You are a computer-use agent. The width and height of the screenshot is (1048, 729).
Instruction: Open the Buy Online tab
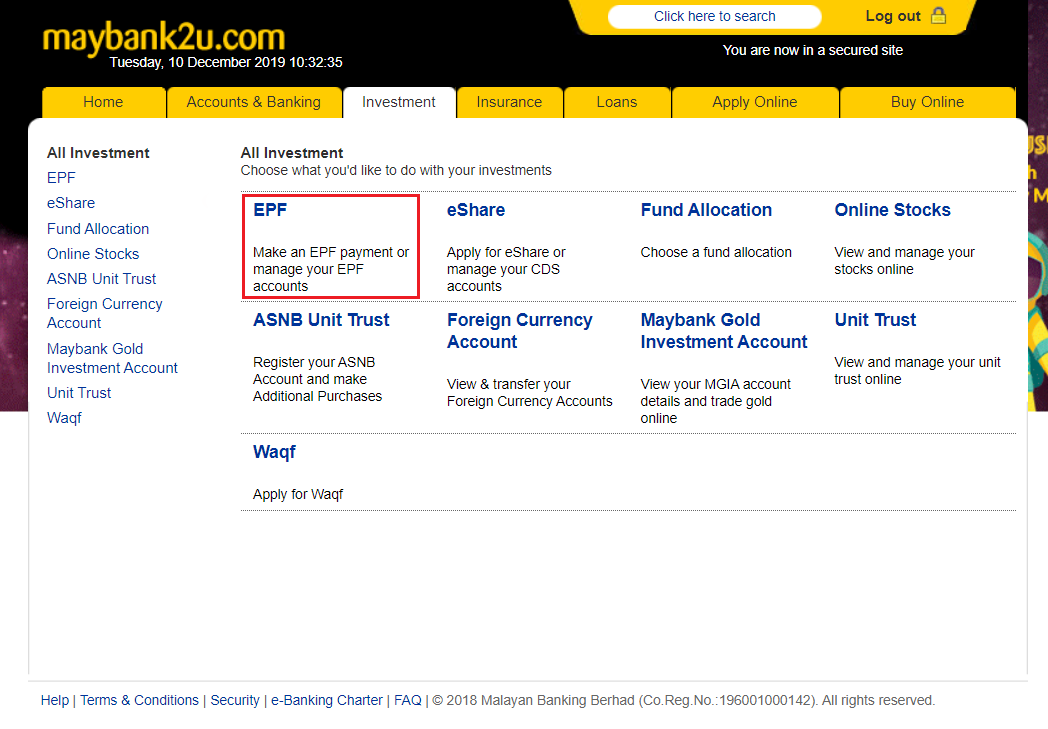coord(928,102)
